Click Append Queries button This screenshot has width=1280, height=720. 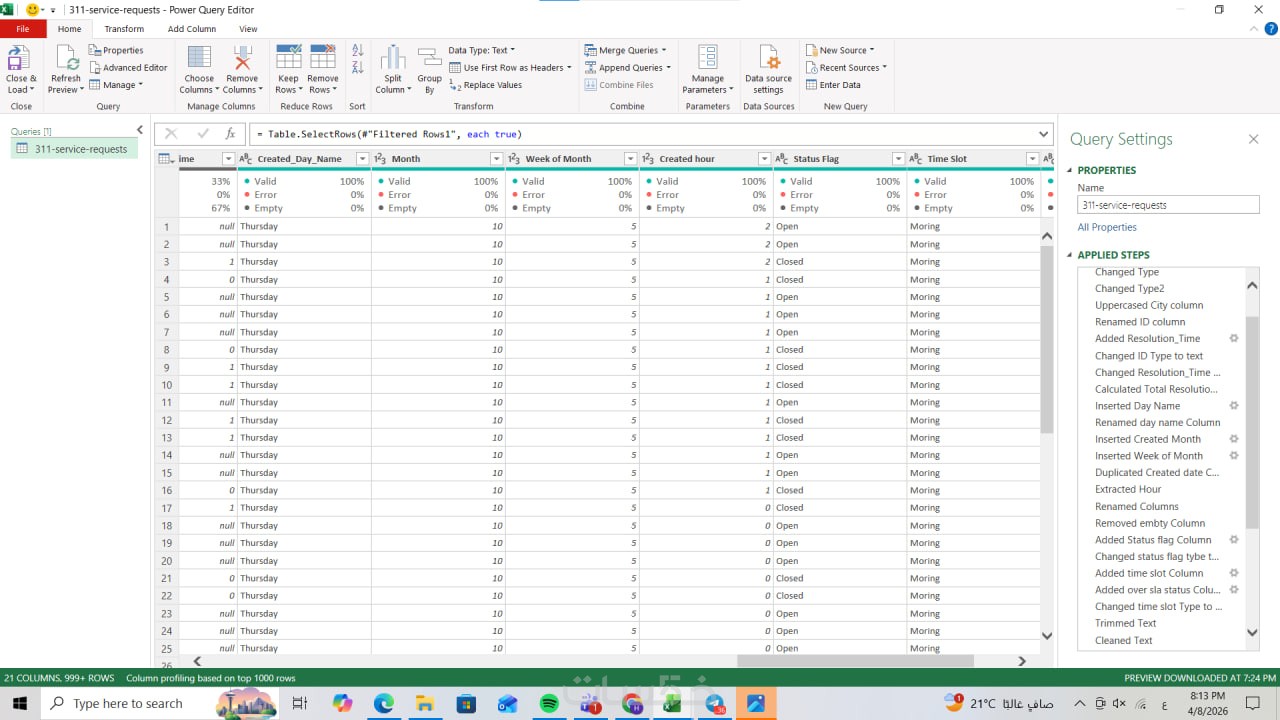pyautogui.click(x=628, y=68)
